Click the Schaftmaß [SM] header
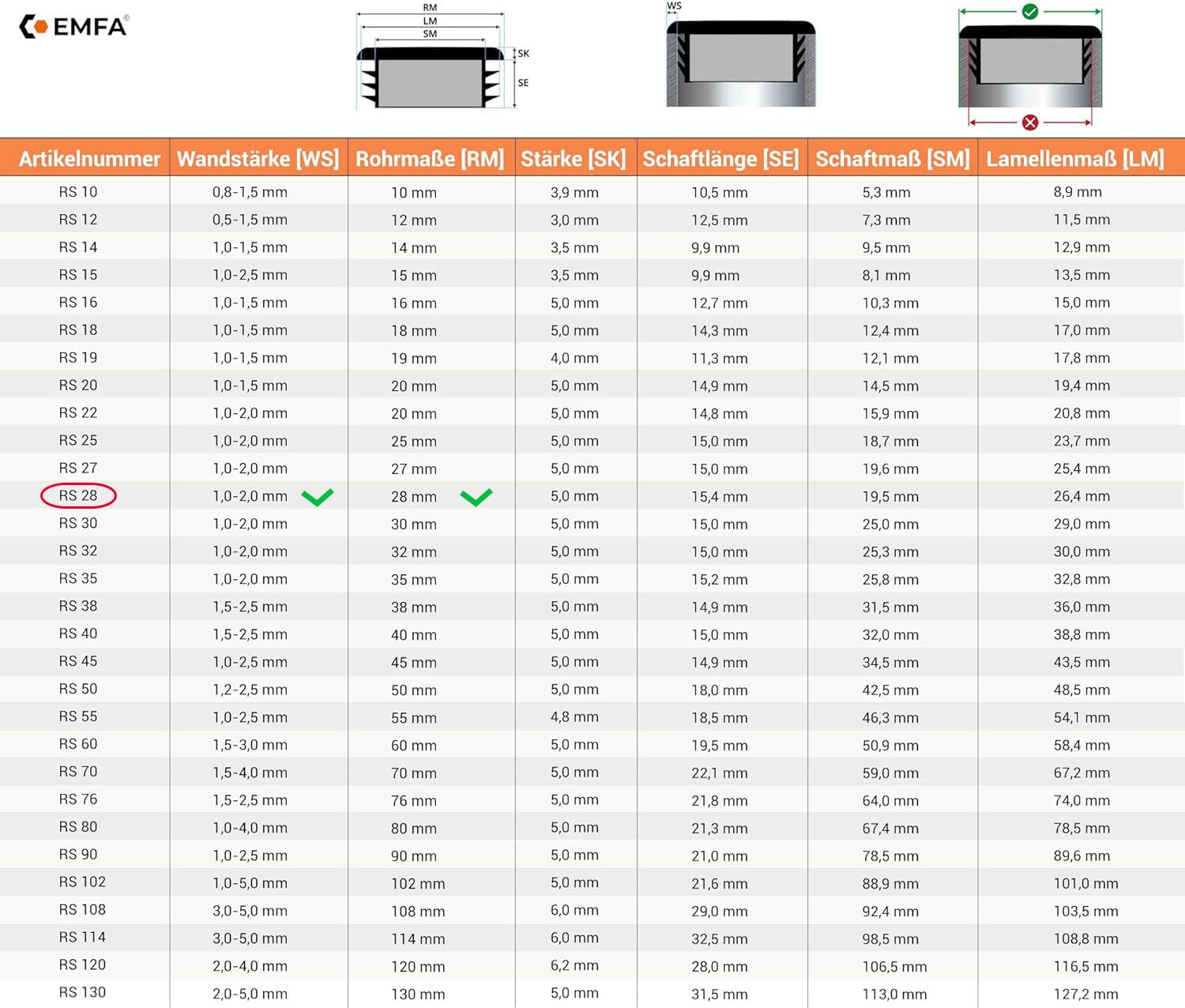Image resolution: width=1185 pixels, height=1008 pixels. pos(893,158)
